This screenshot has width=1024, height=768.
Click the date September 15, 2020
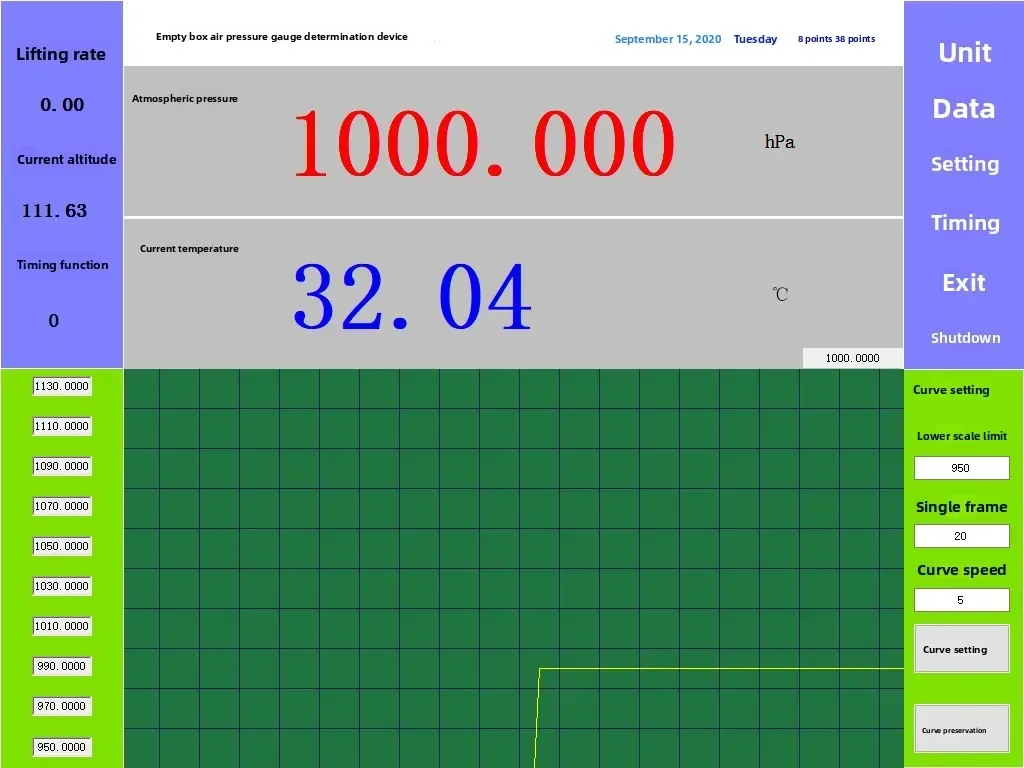coord(668,39)
